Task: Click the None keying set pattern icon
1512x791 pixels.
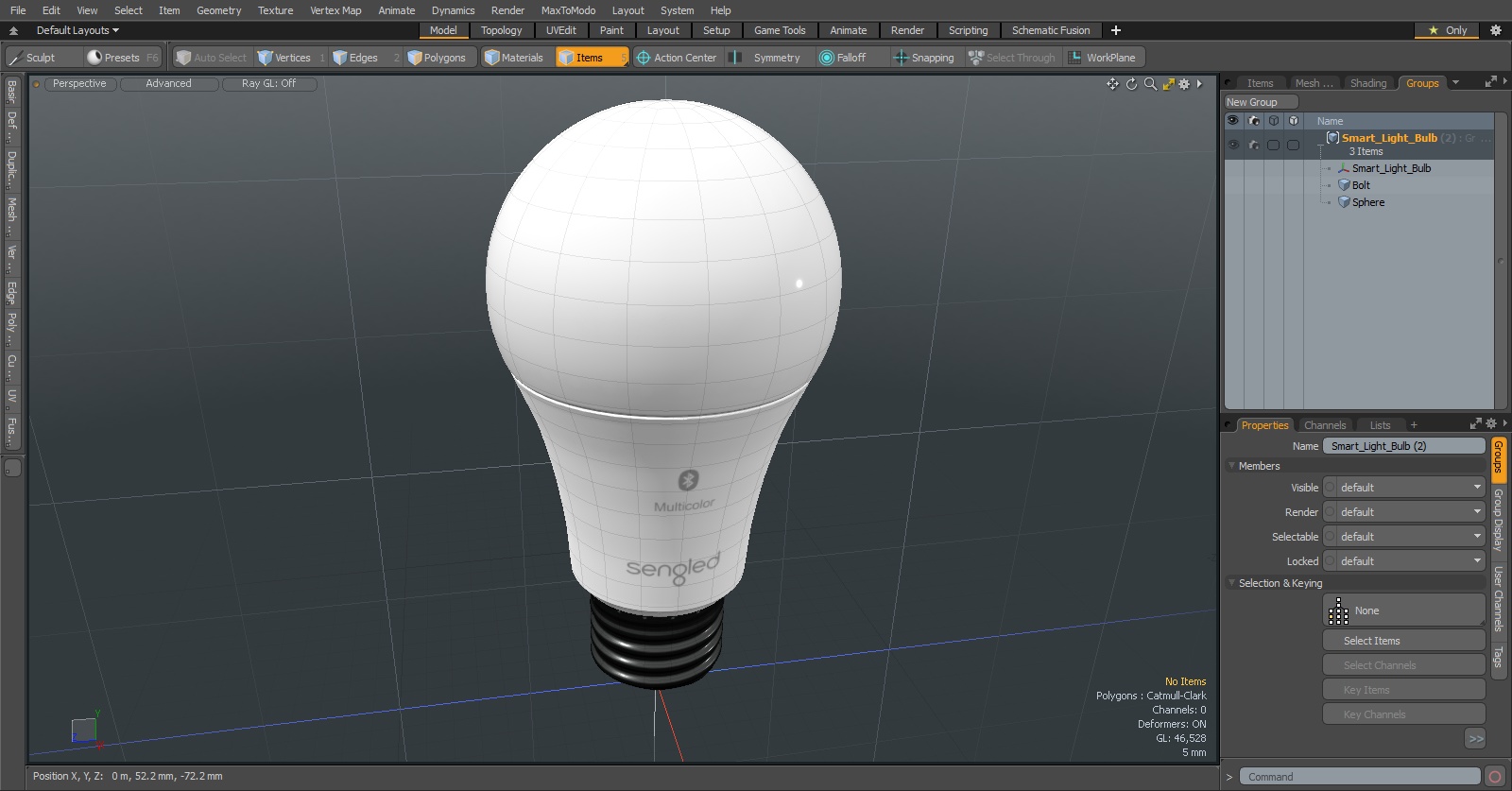Action: coord(1339,610)
